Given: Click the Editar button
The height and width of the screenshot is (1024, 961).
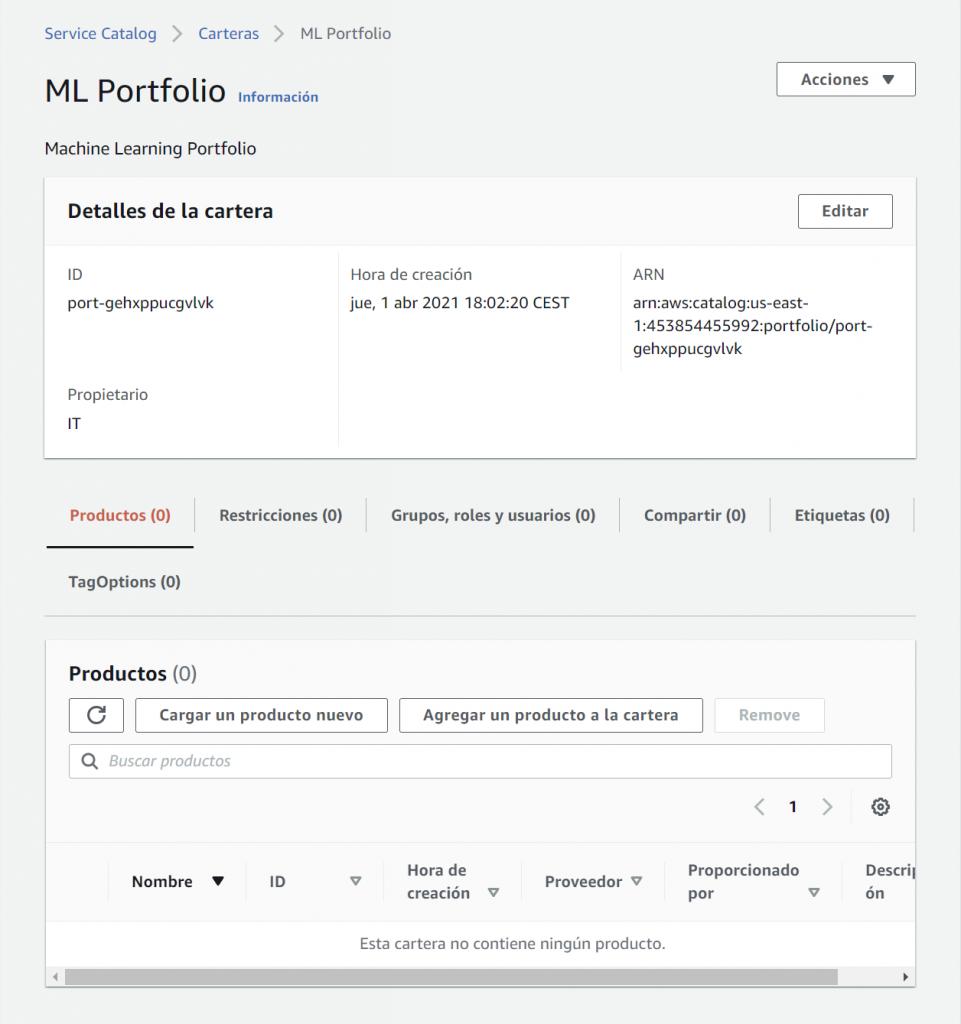Looking at the screenshot, I should 844,211.
